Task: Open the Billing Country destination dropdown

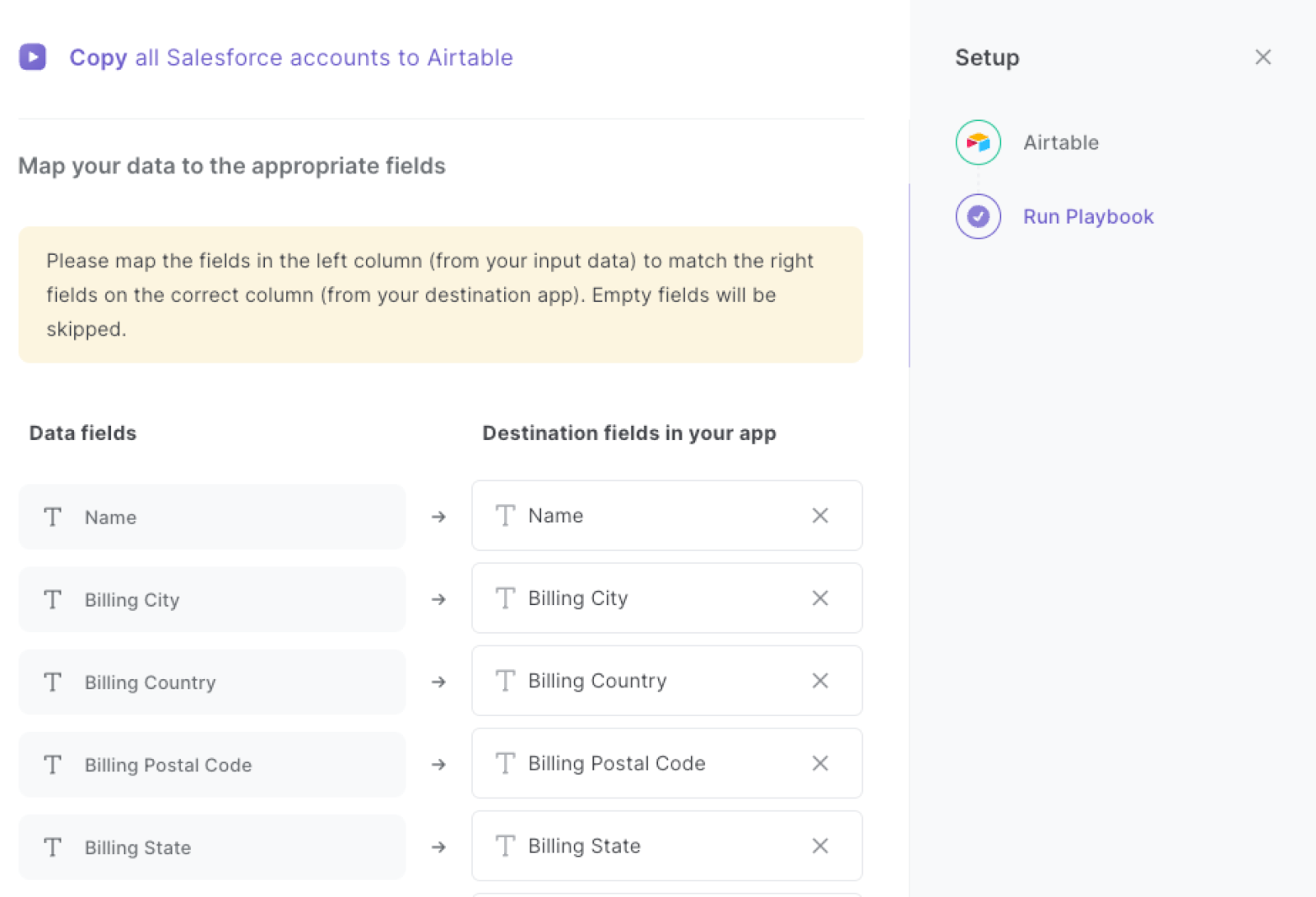Action: click(667, 681)
